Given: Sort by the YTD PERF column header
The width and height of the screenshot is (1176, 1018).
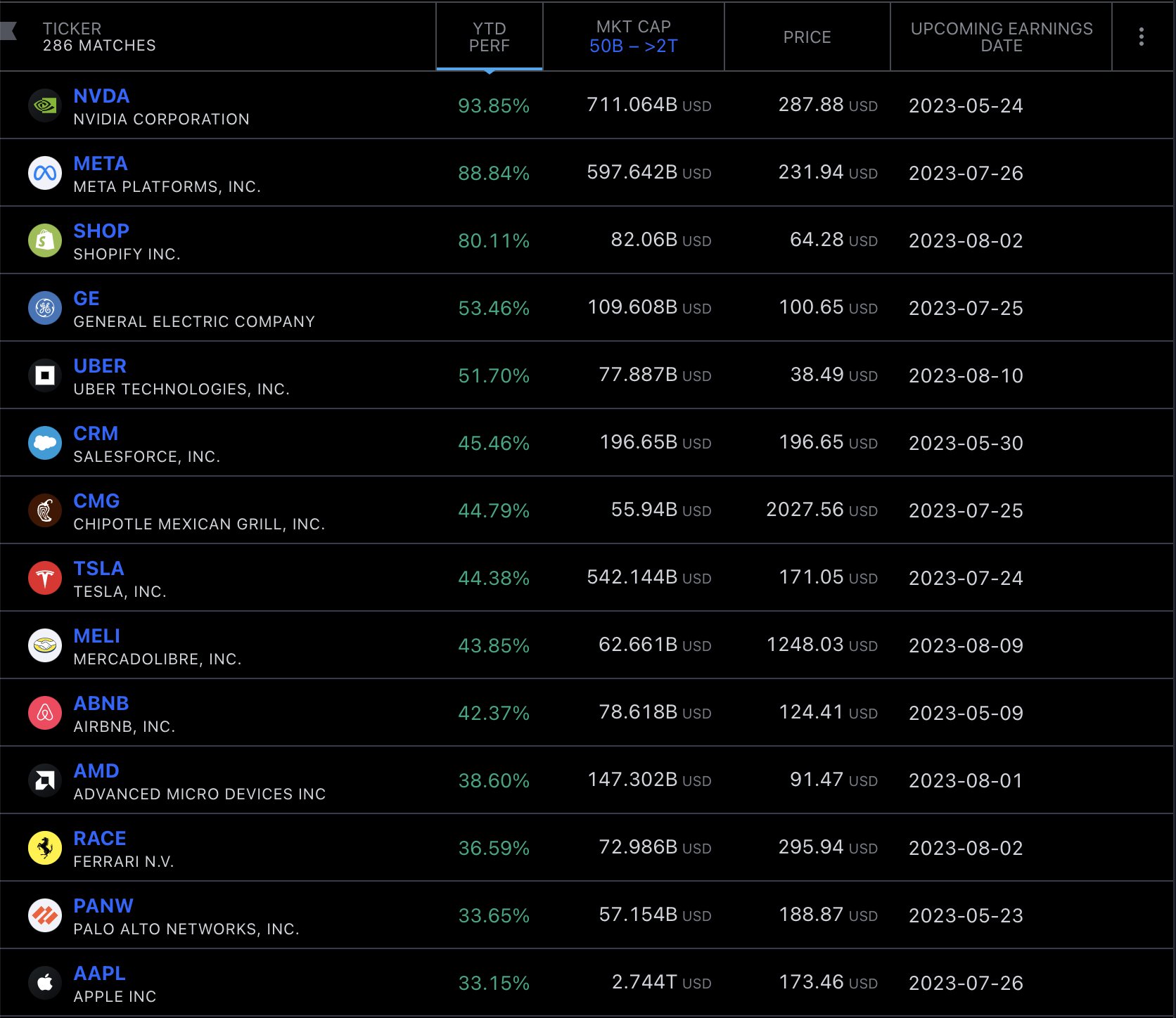Looking at the screenshot, I should [x=490, y=37].
